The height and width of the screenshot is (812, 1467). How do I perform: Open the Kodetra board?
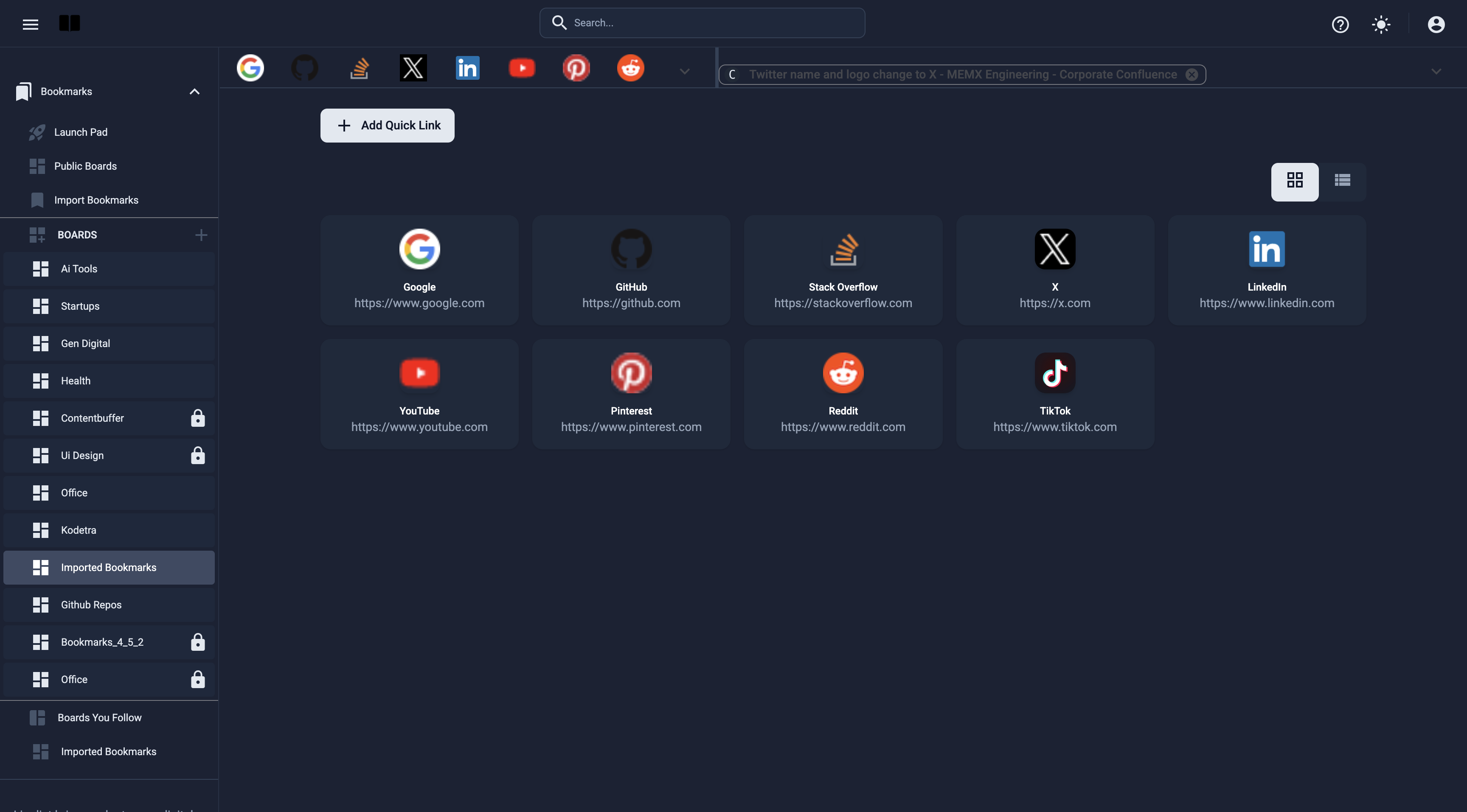click(x=109, y=530)
